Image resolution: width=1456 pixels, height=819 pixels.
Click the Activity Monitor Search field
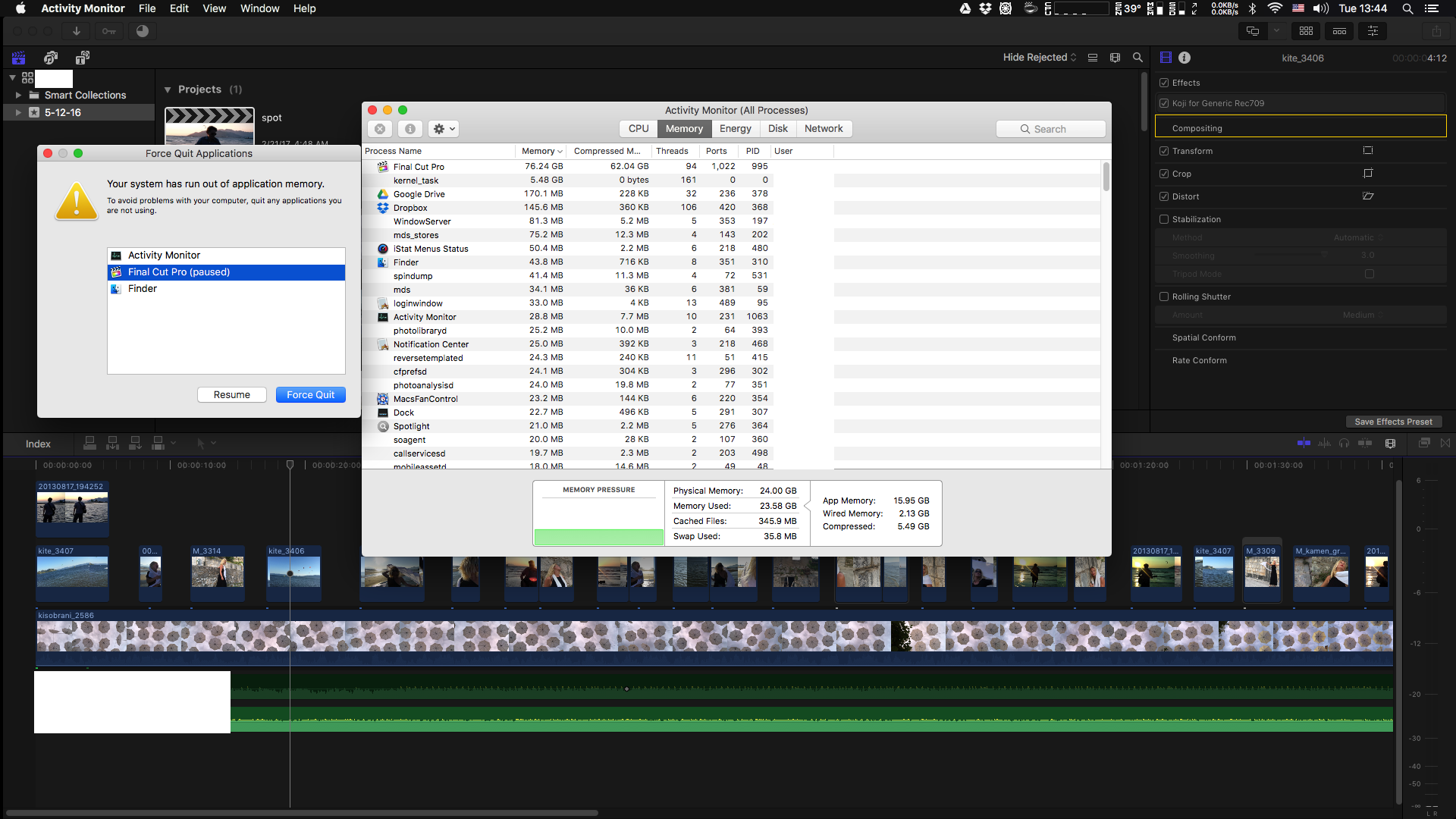[x=1050, y=129]
